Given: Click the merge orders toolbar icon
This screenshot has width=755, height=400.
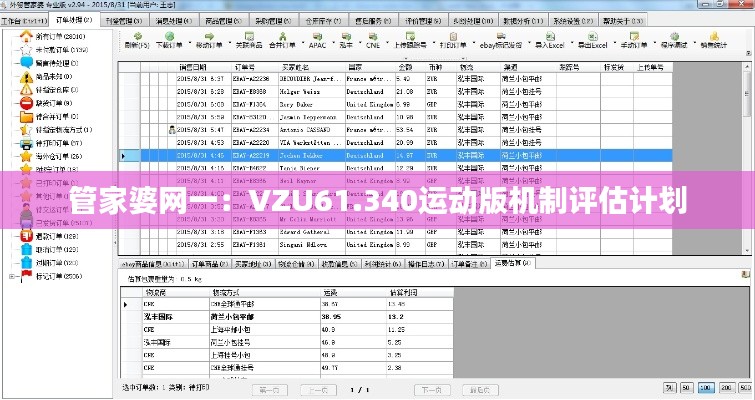Looking at the screenshot, I should [282, 36].
